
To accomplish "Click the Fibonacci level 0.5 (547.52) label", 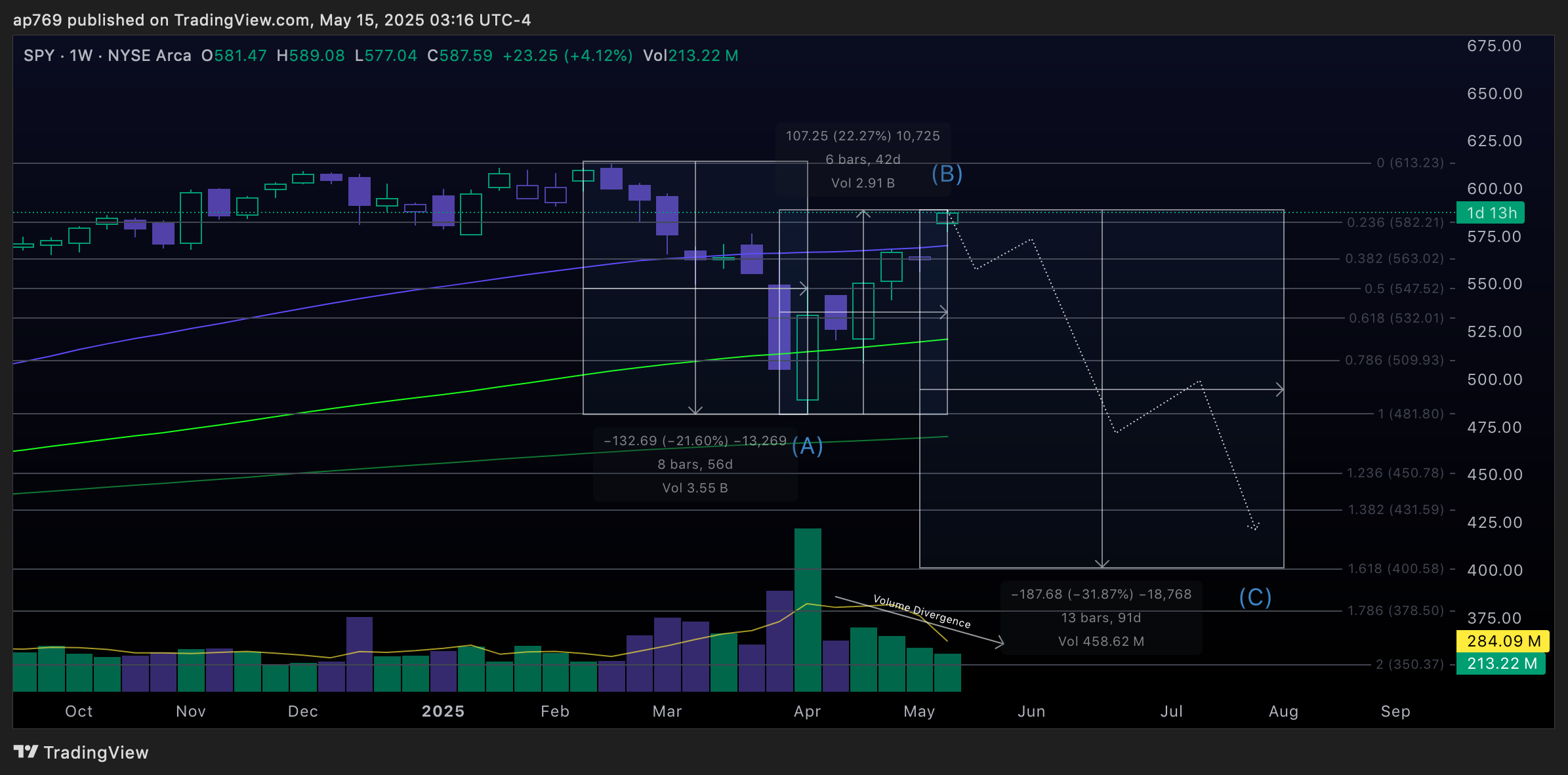I will tap(1404, 288).
